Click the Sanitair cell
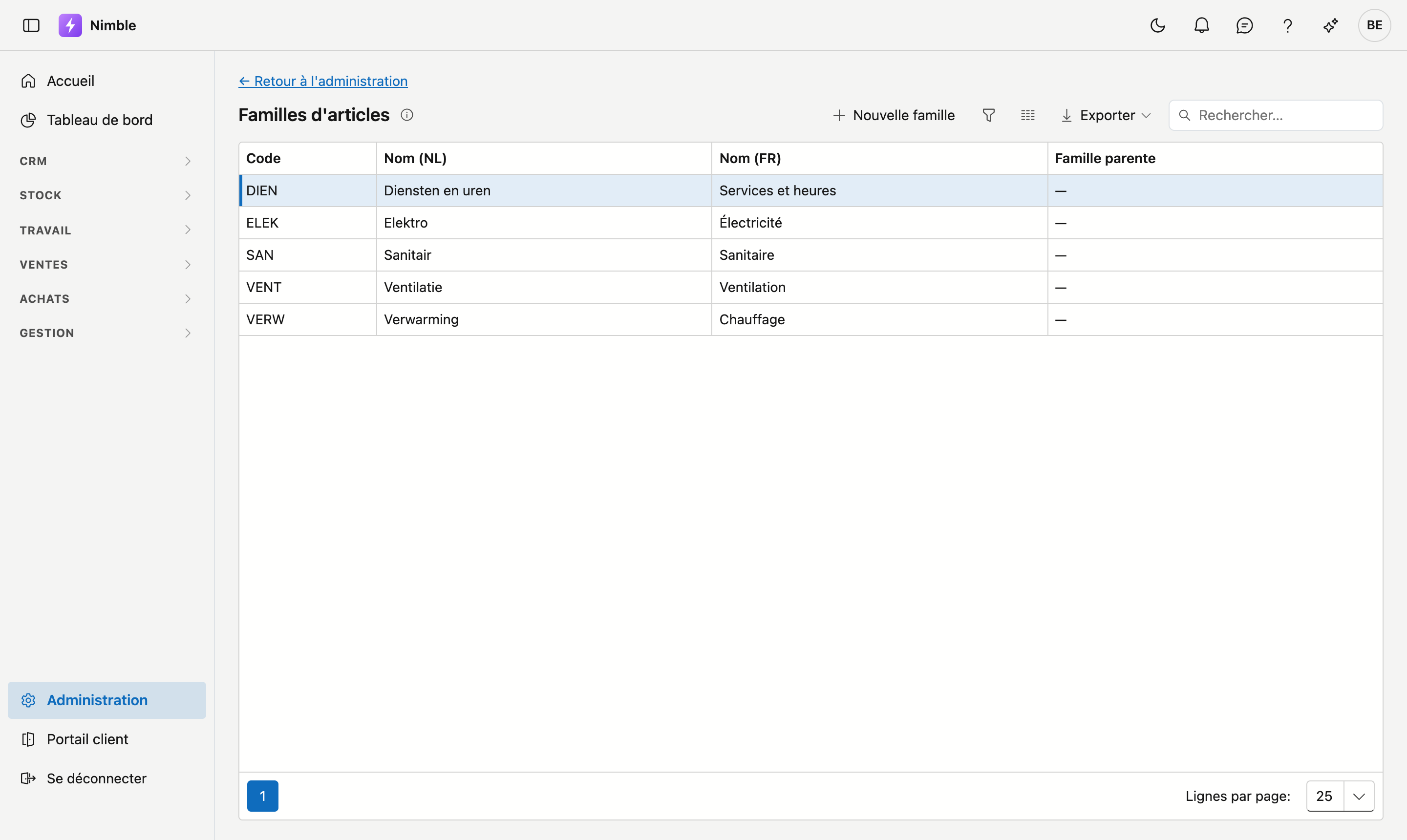Screen dimensions: 1407x840 pyautogui.click(x=544, y=255)
